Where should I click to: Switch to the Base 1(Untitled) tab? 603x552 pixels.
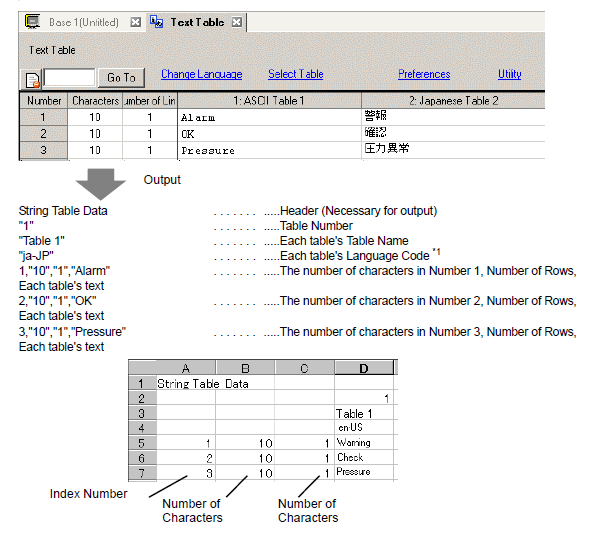(x=84, y=22)
